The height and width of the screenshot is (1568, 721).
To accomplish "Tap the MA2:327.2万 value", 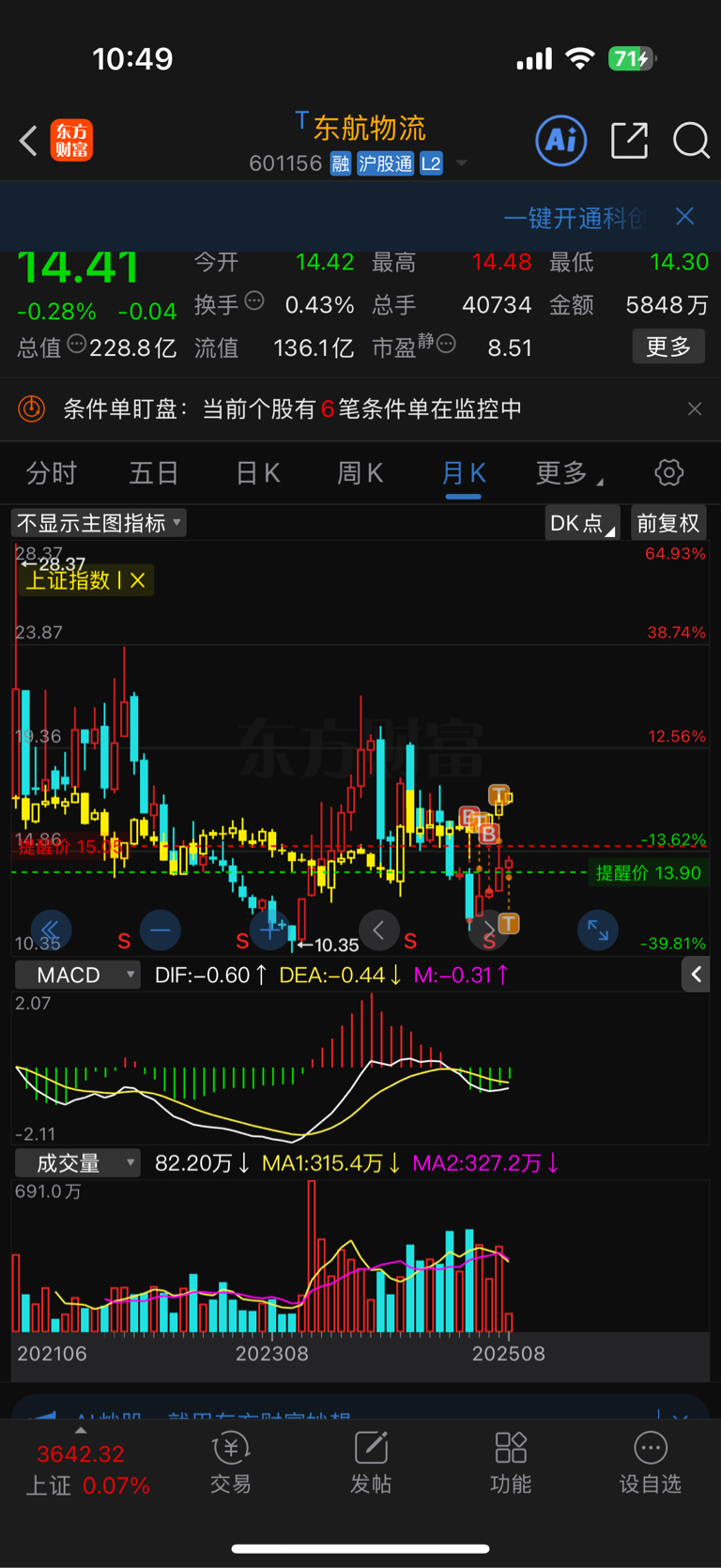I will tap(486, 1163).
